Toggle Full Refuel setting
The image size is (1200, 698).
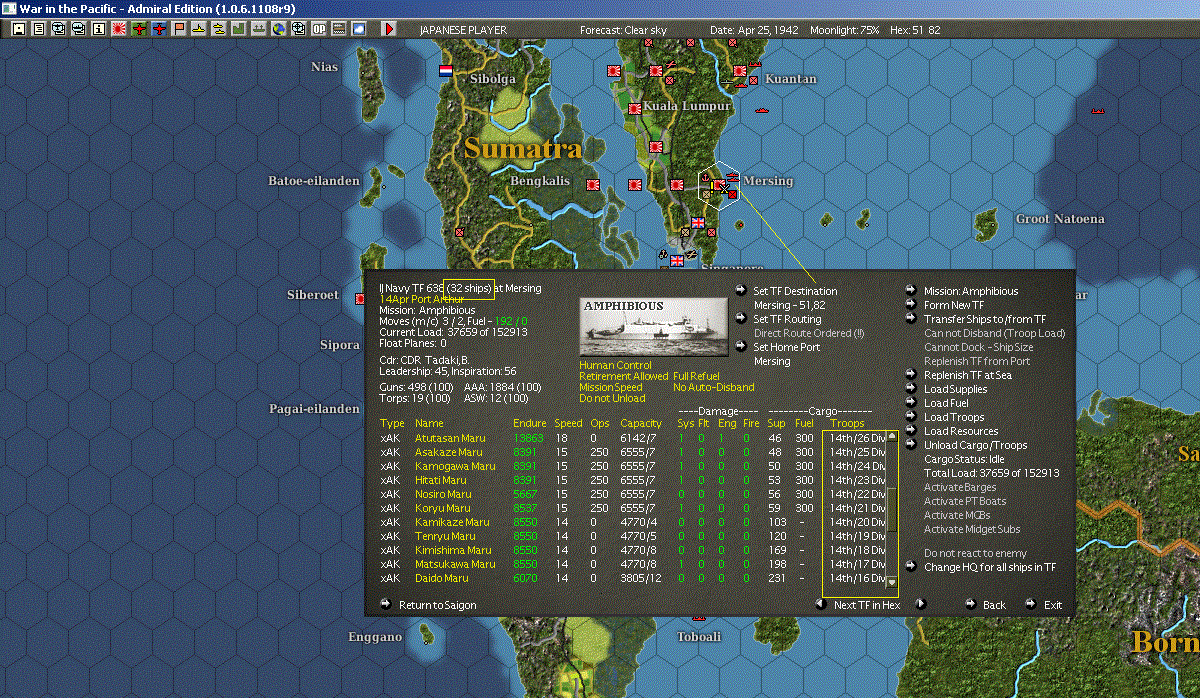(697, 376)
